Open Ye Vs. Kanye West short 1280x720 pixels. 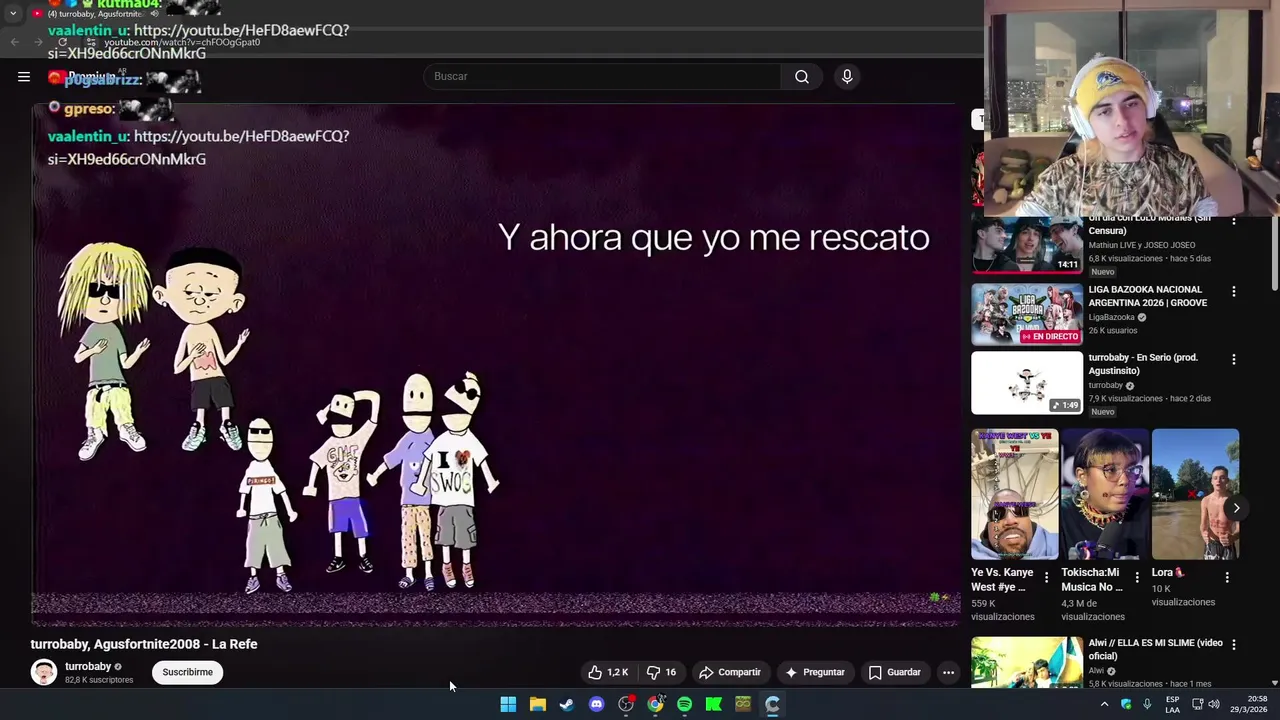coord(1014,494)
